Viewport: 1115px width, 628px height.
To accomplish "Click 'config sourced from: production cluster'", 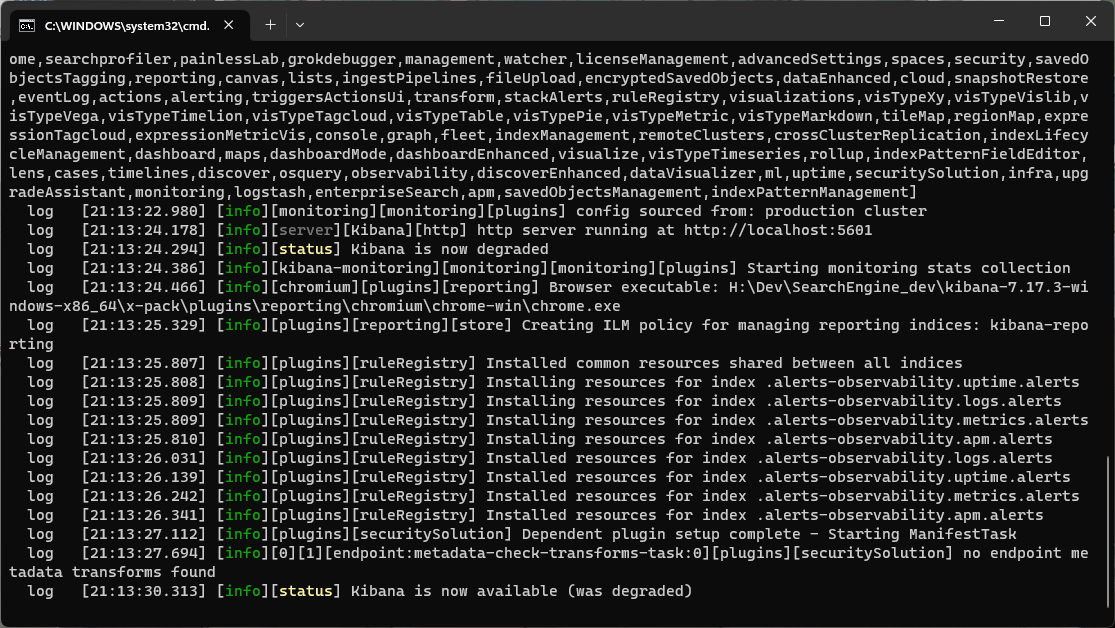I will pos(751,211).
